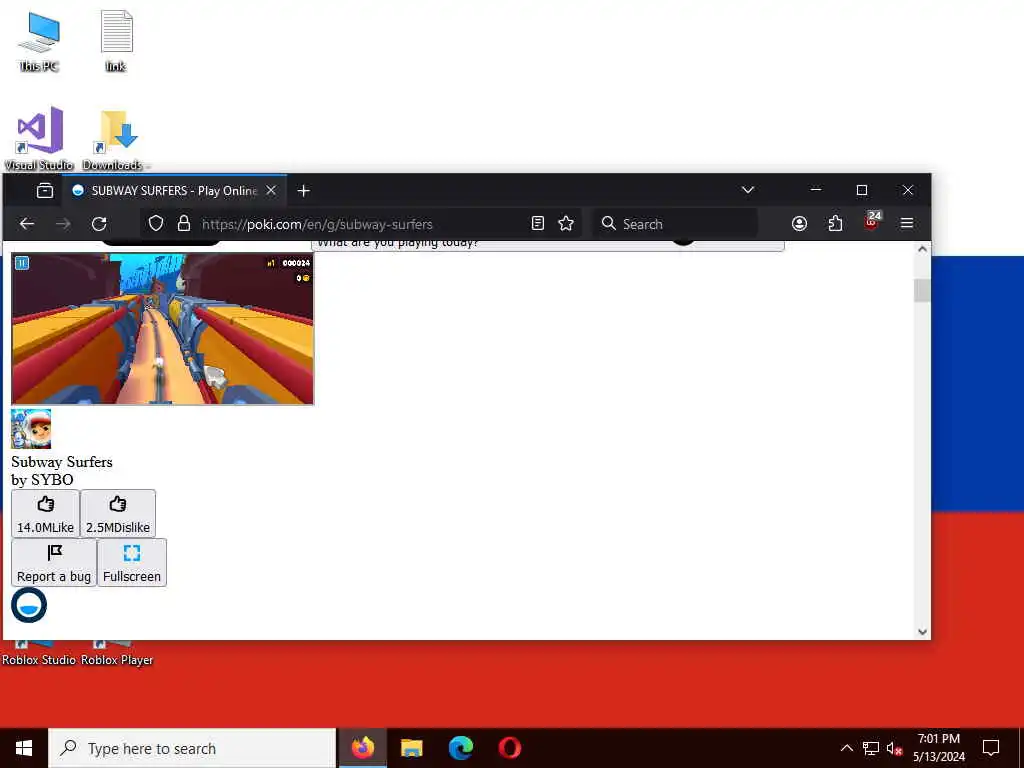Viewport: 1024px width, 768px height.
Task: Click the taskbar search box
Action: click(x=192, y=748)
